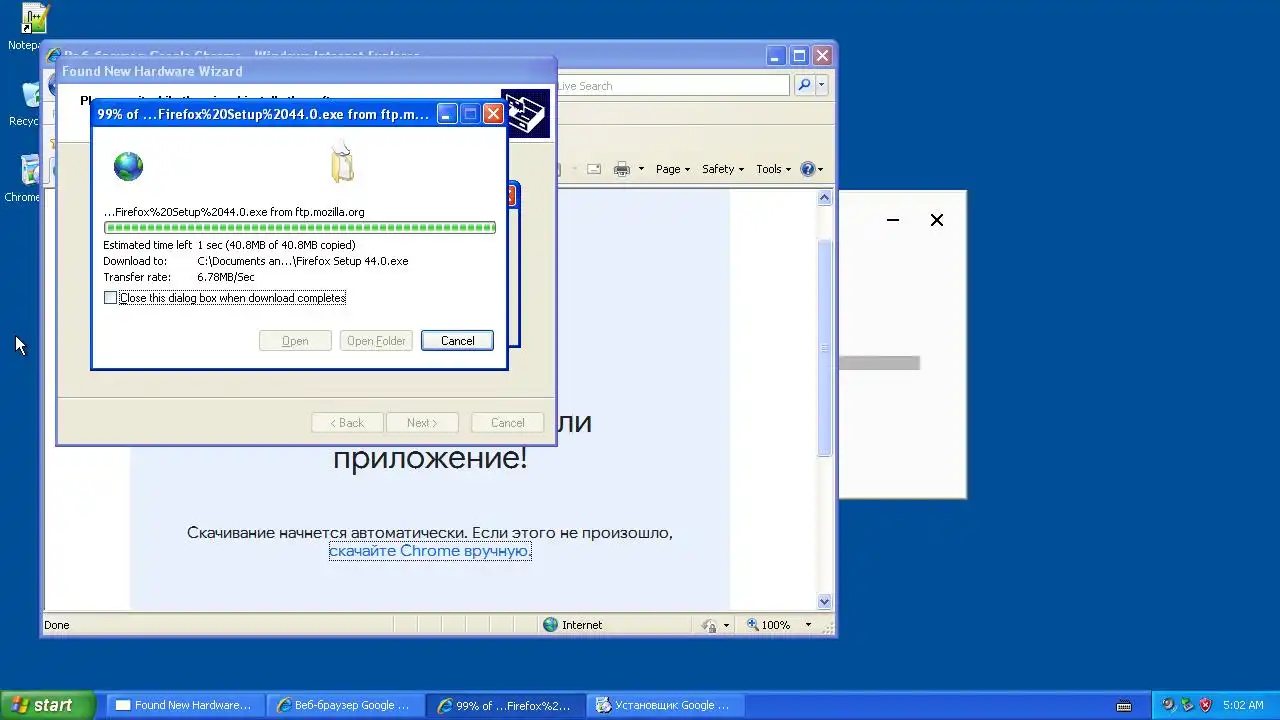This screenshot has width=1280, height=720.
Task: Open the search provider dropdown arrow
Action: [x=822, y=86]
